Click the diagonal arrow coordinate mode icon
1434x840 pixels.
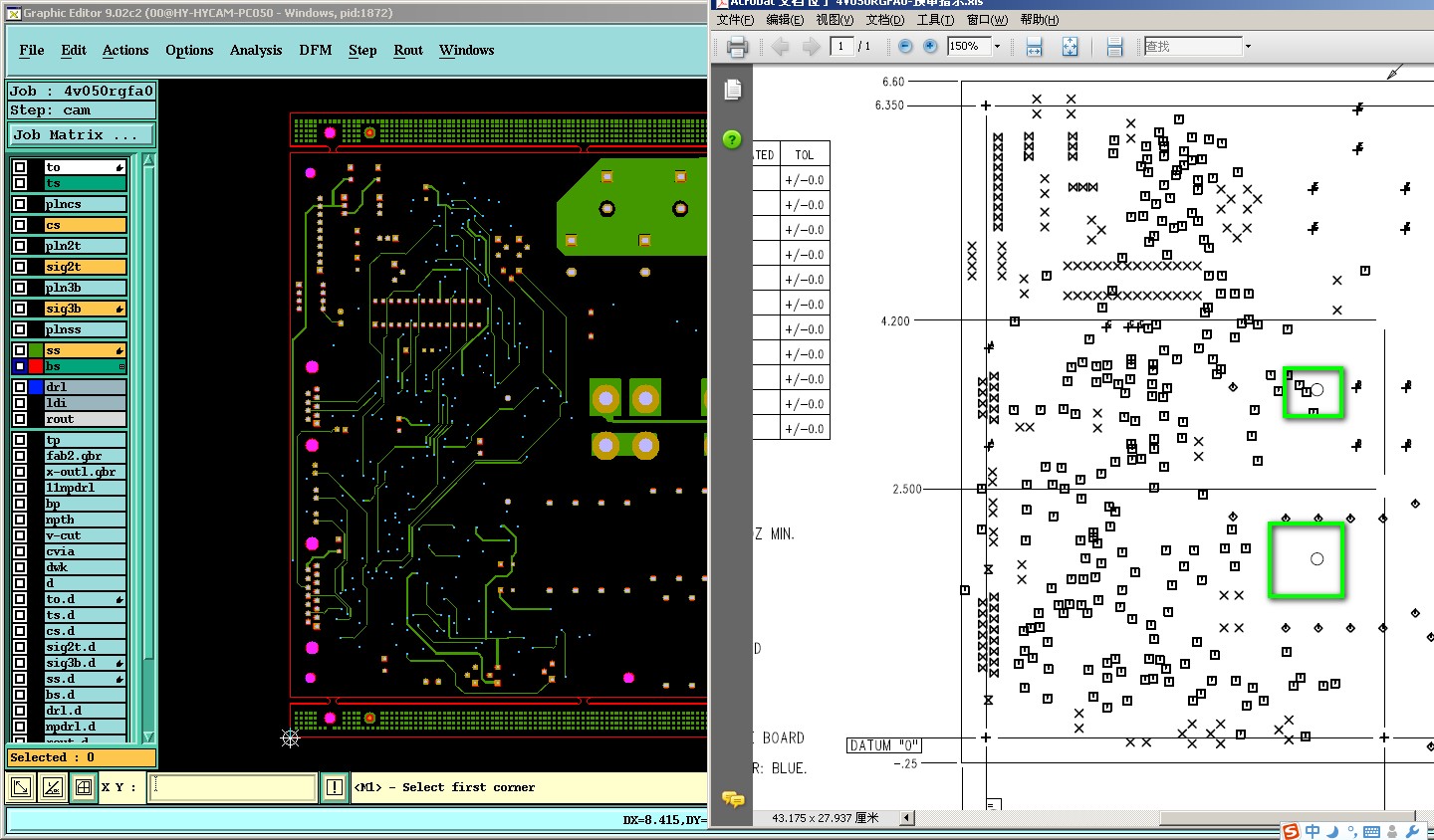coord(19,788)
